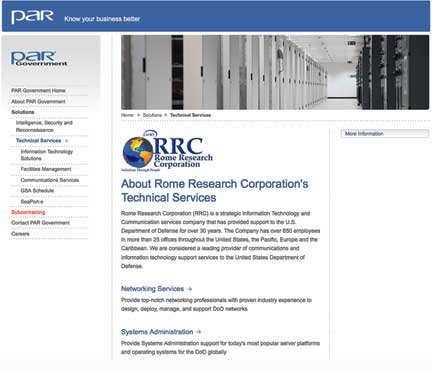The height and width of the screenshot is (370, 432).
Task: Select Solutions in the sidebar menu
Action: [x=23, y=112]
